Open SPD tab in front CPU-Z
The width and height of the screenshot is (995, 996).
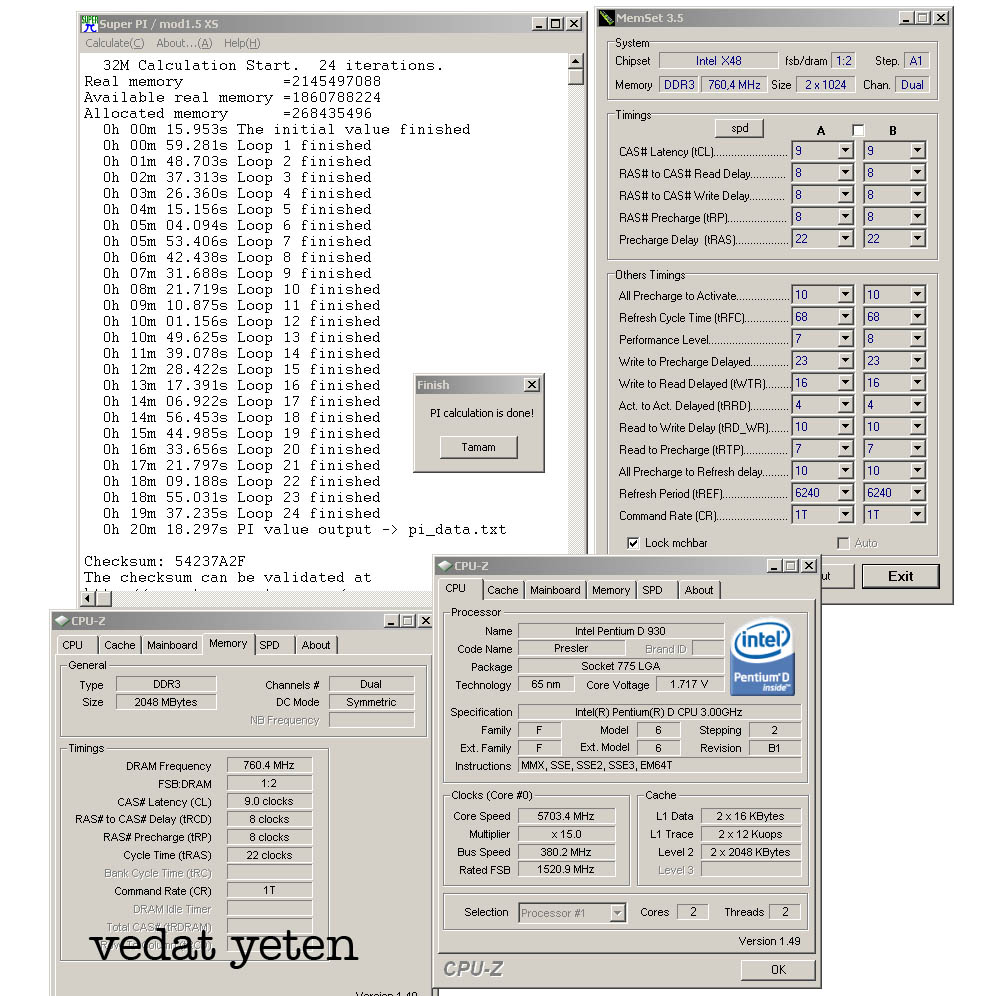pos(652,590)
